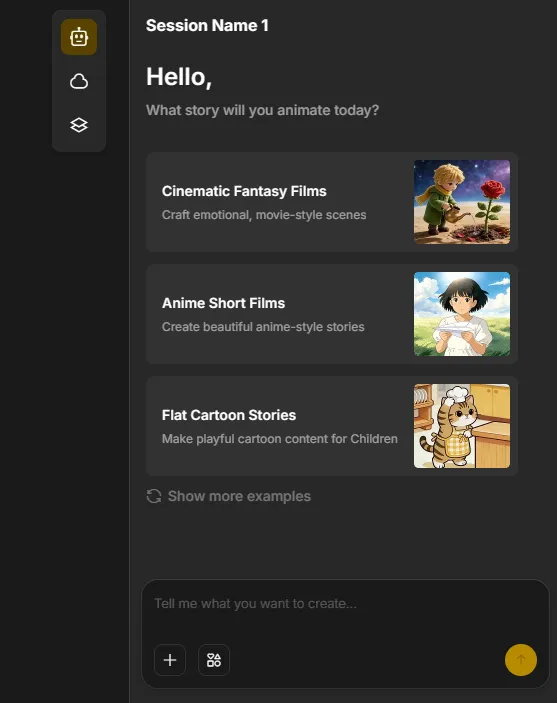Choose the Anime Short Films title
Image resolution: width=557 pixels, height=703 pixels.
pyautogui.click(x=223, y=303)
